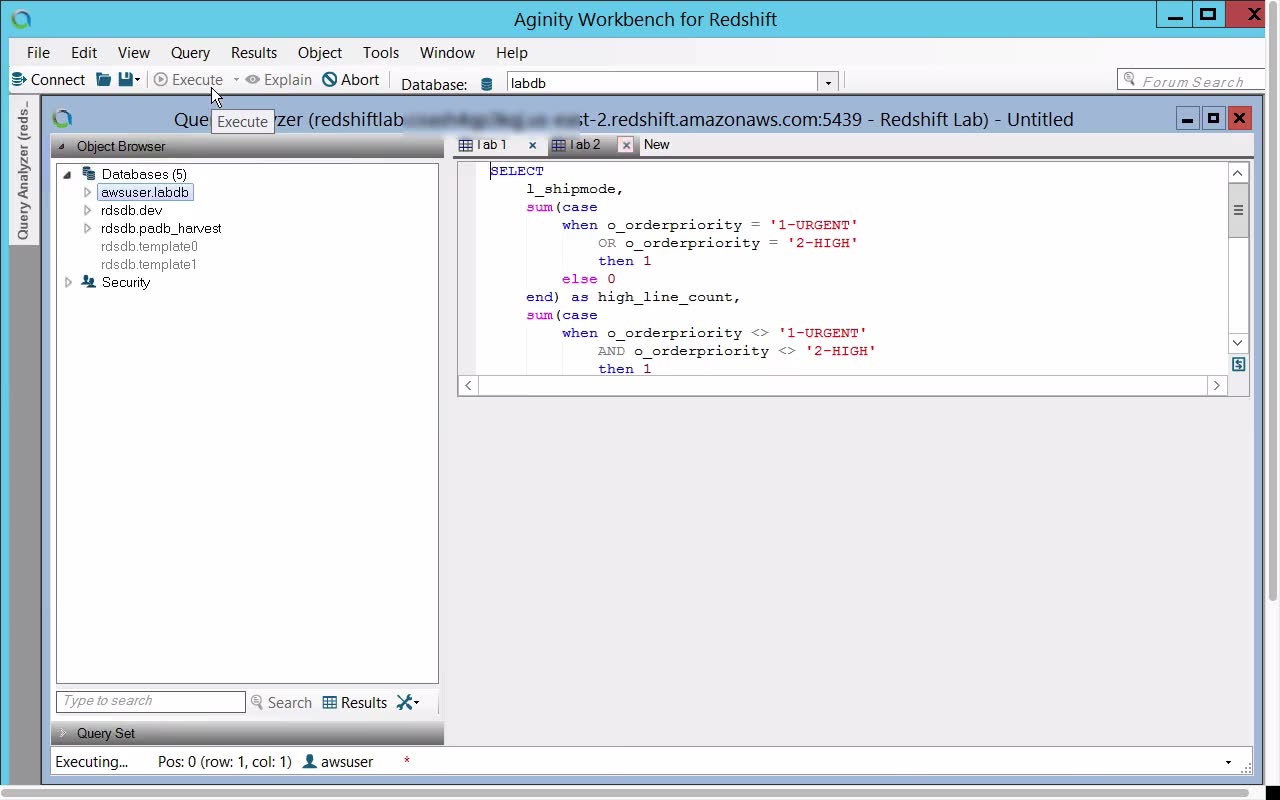Click the Type to search field
Viewport: 1280px width, 800px height.
(151, 702)
